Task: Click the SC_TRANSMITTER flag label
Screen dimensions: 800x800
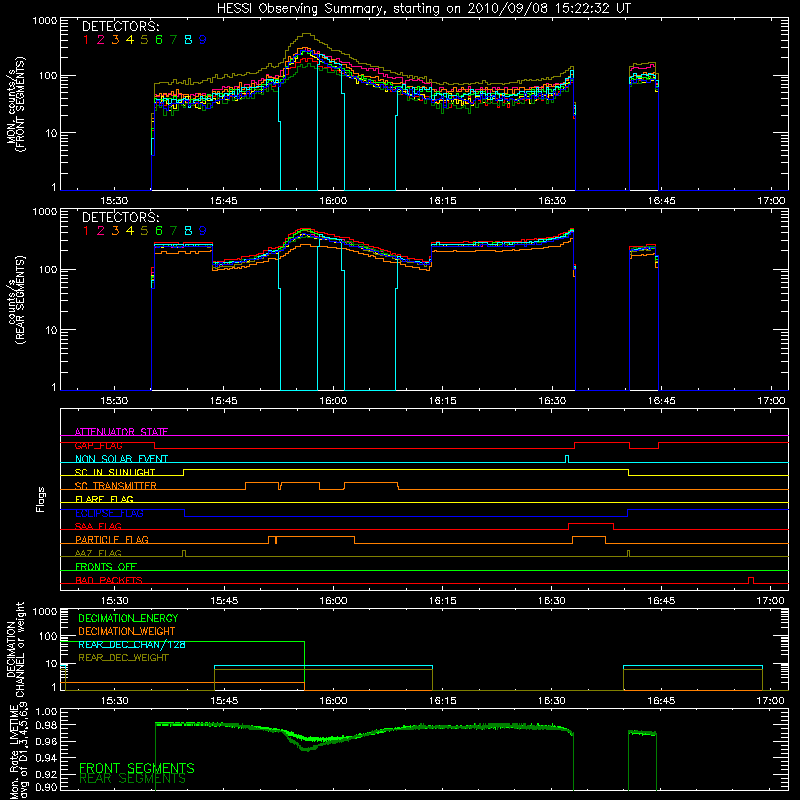Action: click(115, 486)
